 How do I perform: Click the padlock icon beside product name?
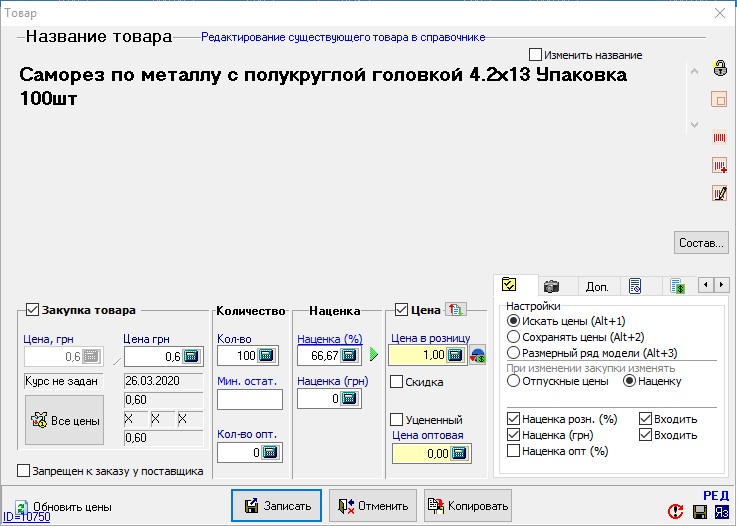pos(718,69)
